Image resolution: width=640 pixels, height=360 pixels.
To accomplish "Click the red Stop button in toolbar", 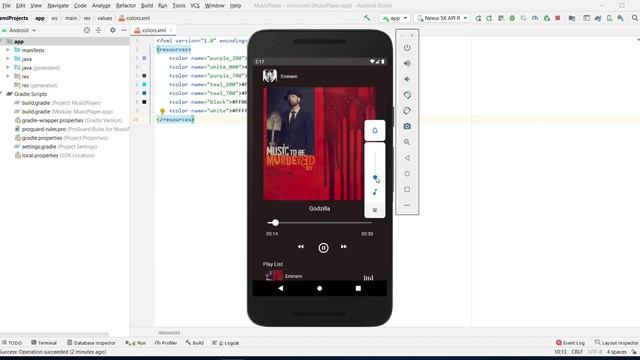I will pyautogui.click(x=558, y=18).
